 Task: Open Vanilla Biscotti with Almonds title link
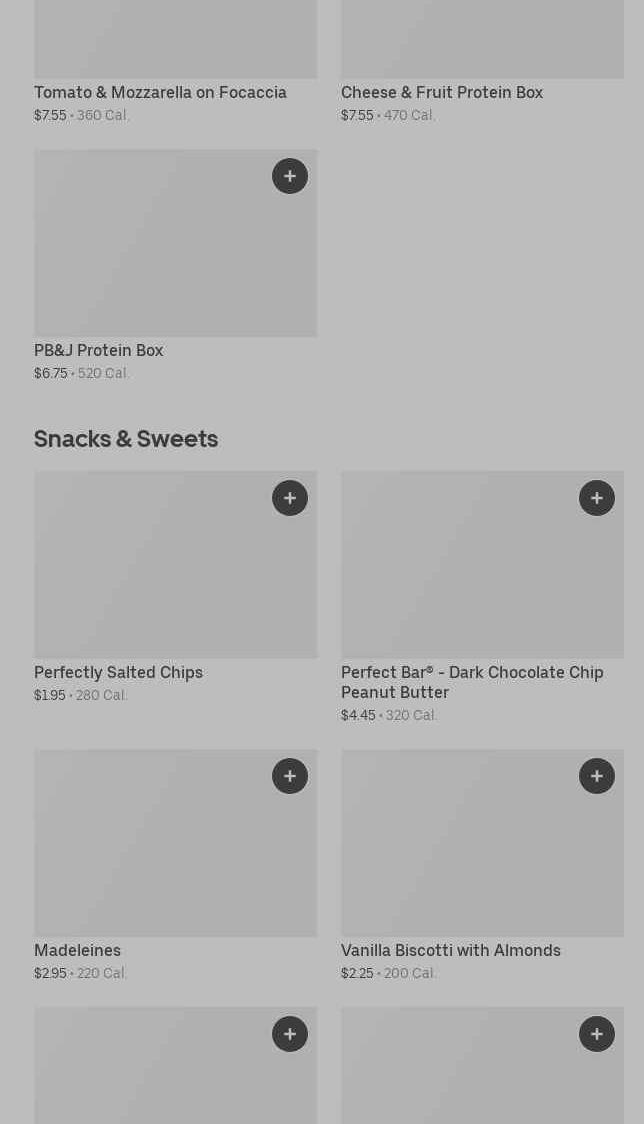click(x=451, y=950)
